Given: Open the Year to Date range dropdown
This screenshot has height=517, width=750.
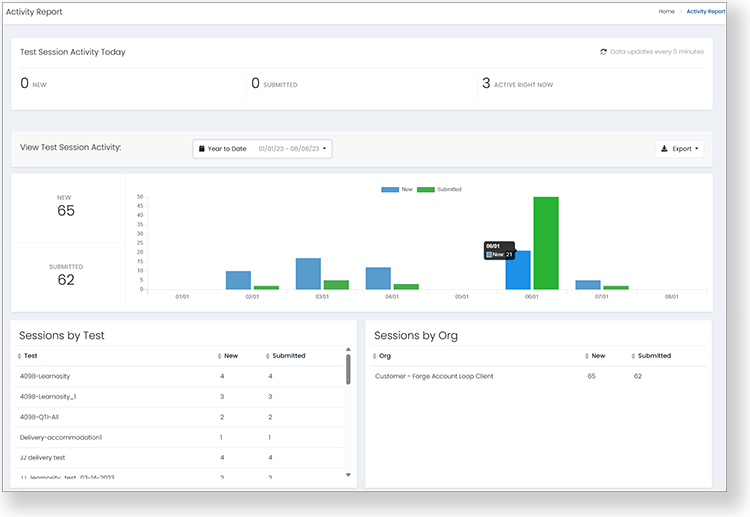Looking at the screenshot, I should pos(262,149).
